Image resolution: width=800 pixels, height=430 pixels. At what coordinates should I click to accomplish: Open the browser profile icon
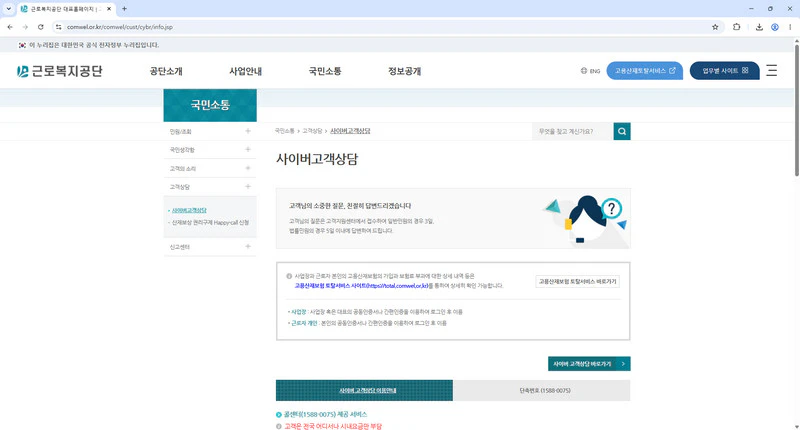click(774, 27)
